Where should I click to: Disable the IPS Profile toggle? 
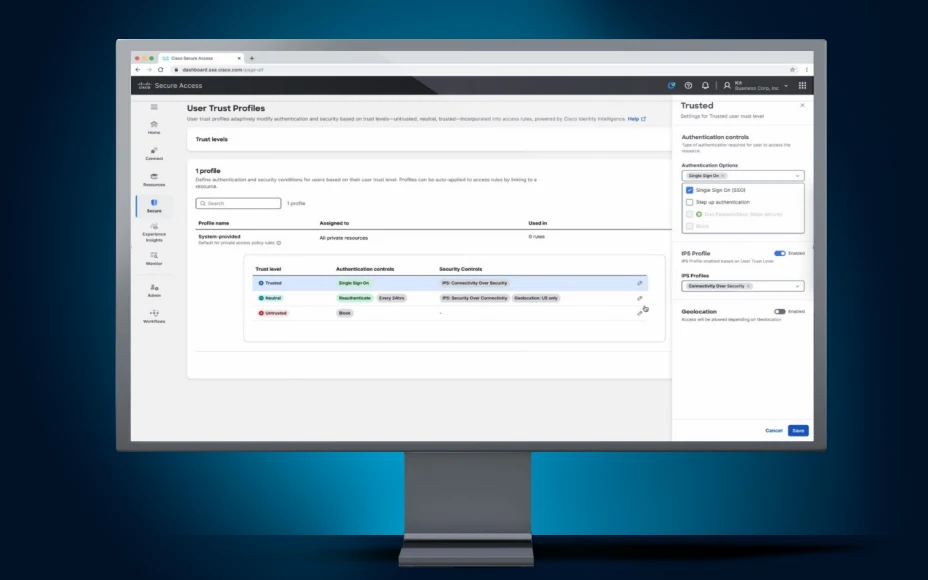click(779, 253)
